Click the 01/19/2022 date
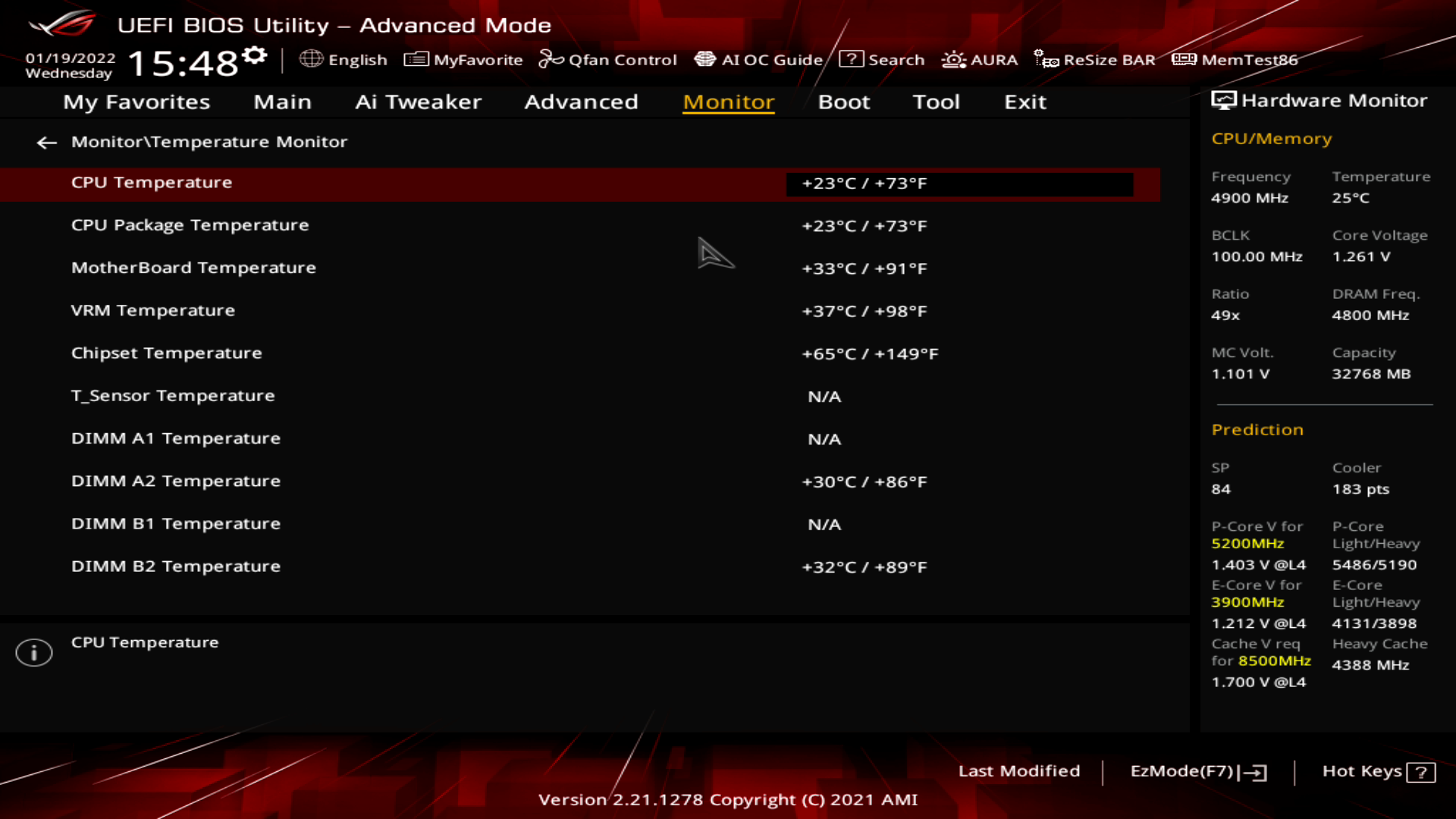1456x819 pixels. [71, 58]
